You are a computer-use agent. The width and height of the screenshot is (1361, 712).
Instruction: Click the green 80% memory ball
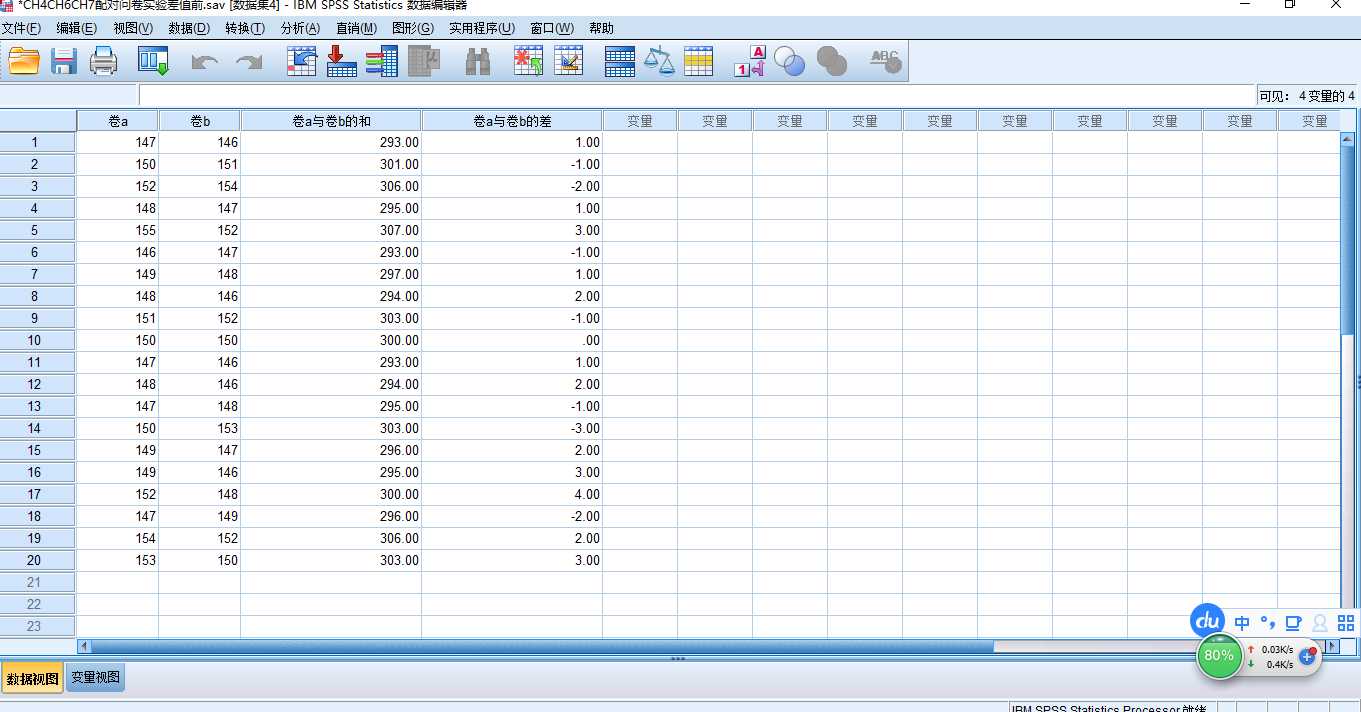[x=1219, y=656]
